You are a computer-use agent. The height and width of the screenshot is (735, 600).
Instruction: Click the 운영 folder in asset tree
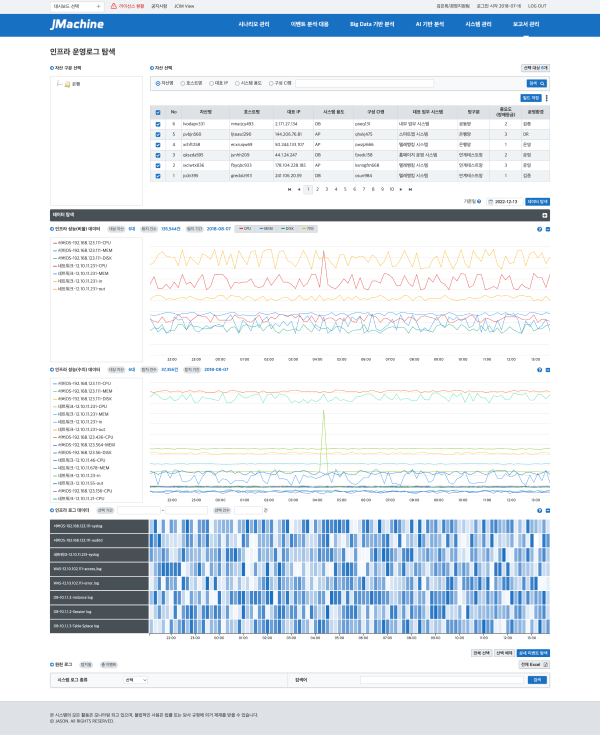click(x=76, y=84)
